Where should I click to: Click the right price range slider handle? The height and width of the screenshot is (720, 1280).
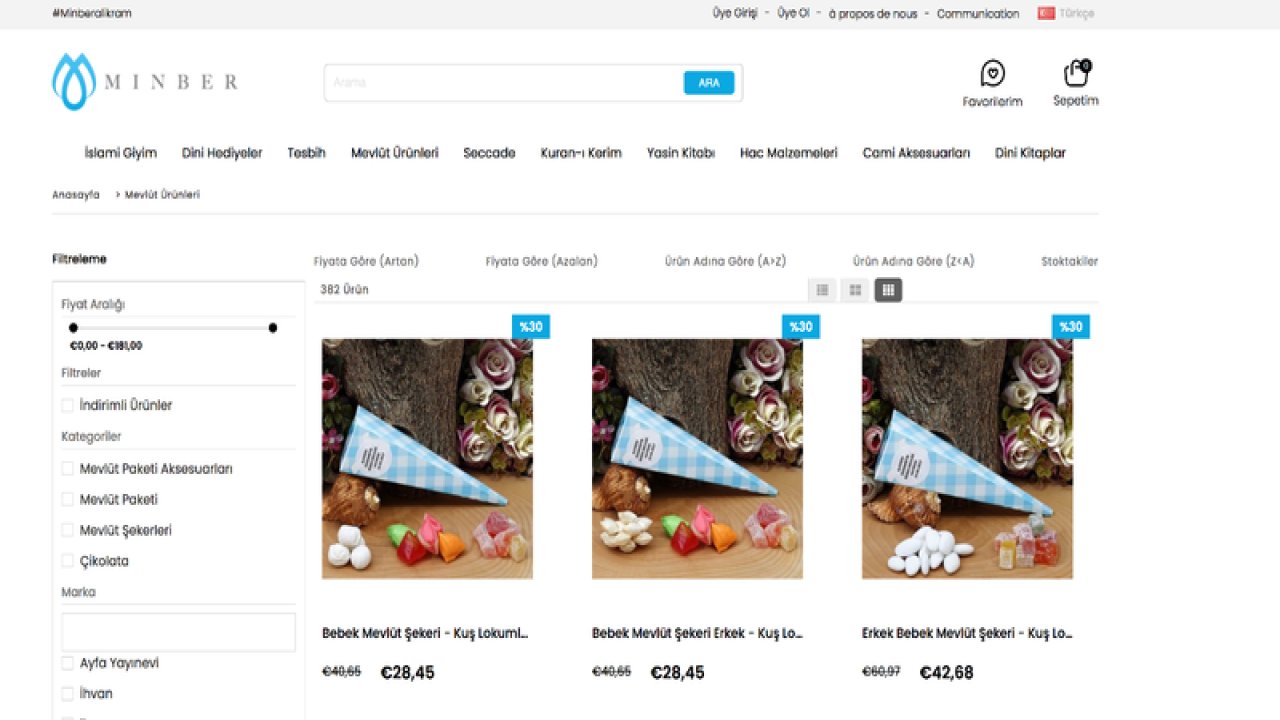coord(273,328)
